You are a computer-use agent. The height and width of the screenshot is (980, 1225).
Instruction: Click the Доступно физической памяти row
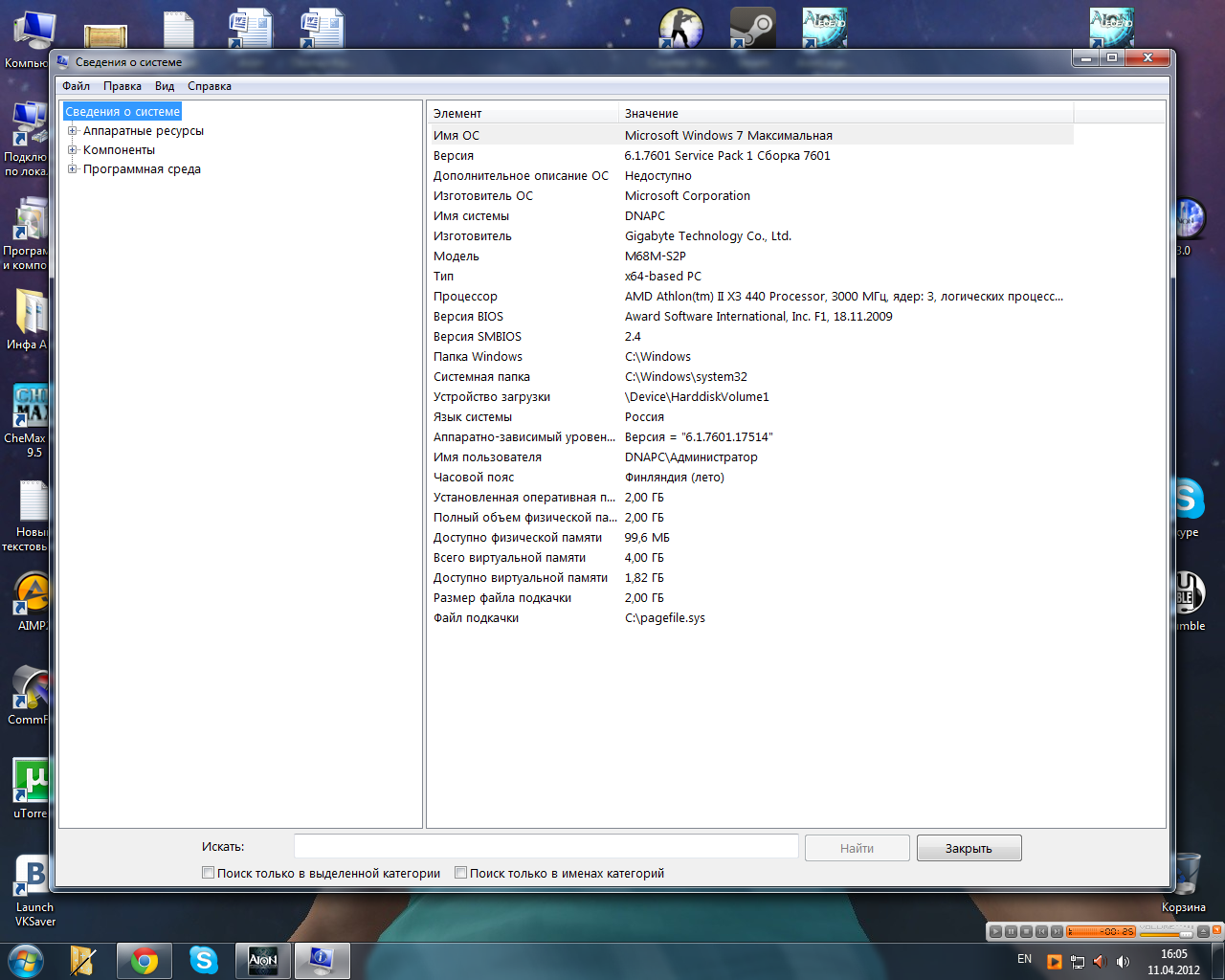click(750, 538)
